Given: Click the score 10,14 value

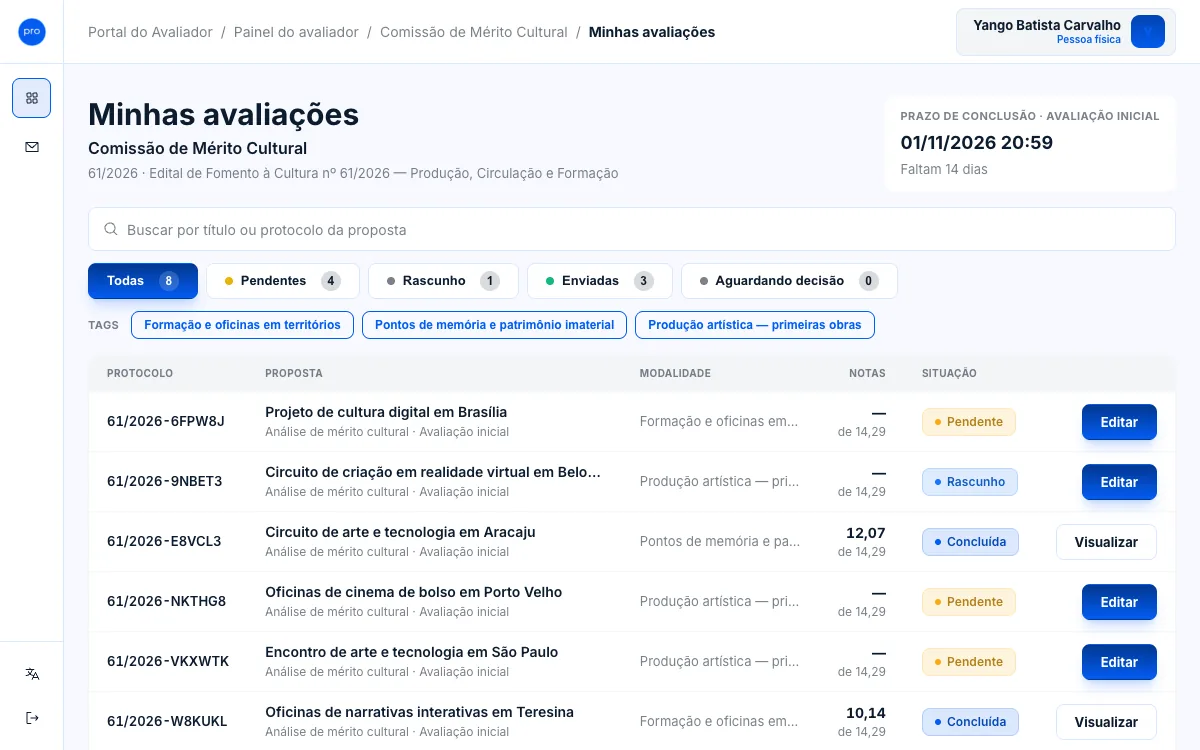Looking at the screenshot, I should tap(866, 713).
